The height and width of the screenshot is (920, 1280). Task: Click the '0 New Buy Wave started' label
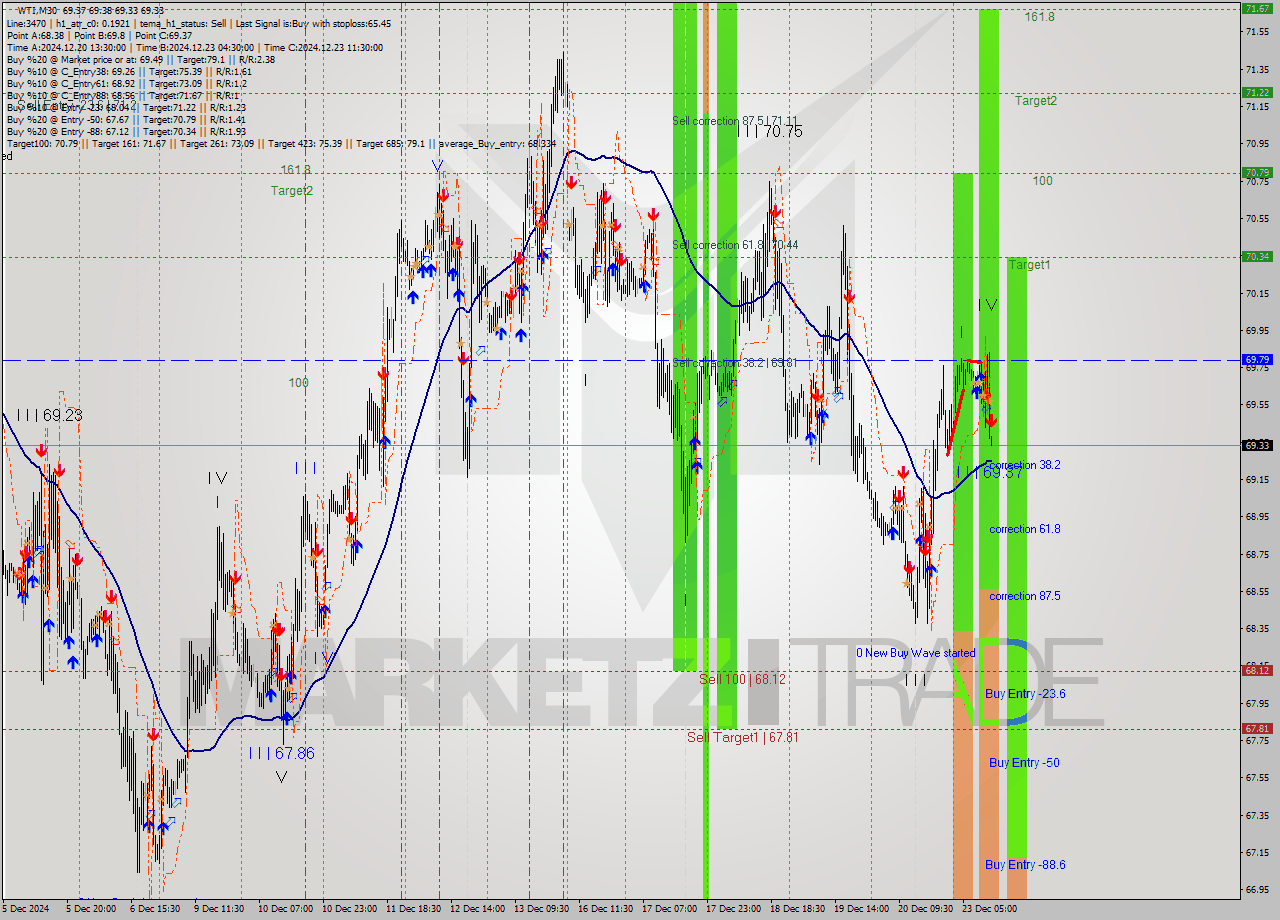[x=915, y=653]
